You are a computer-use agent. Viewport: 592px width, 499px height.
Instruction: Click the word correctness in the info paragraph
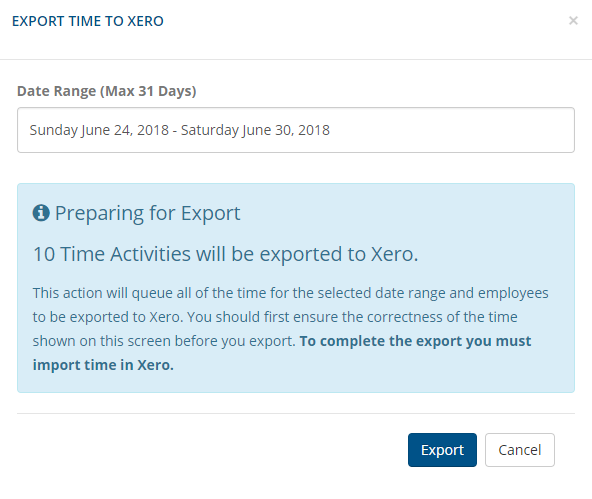click(x=404, y=317)
